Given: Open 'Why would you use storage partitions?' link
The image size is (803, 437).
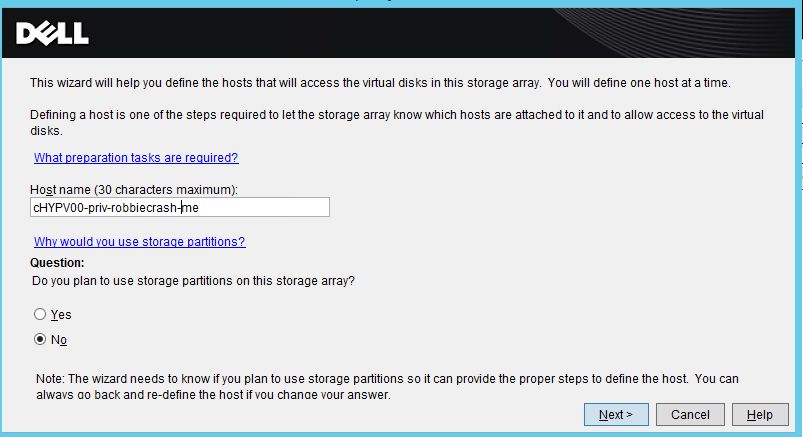Looking at the screenshot, I should [x=140, y=241].
